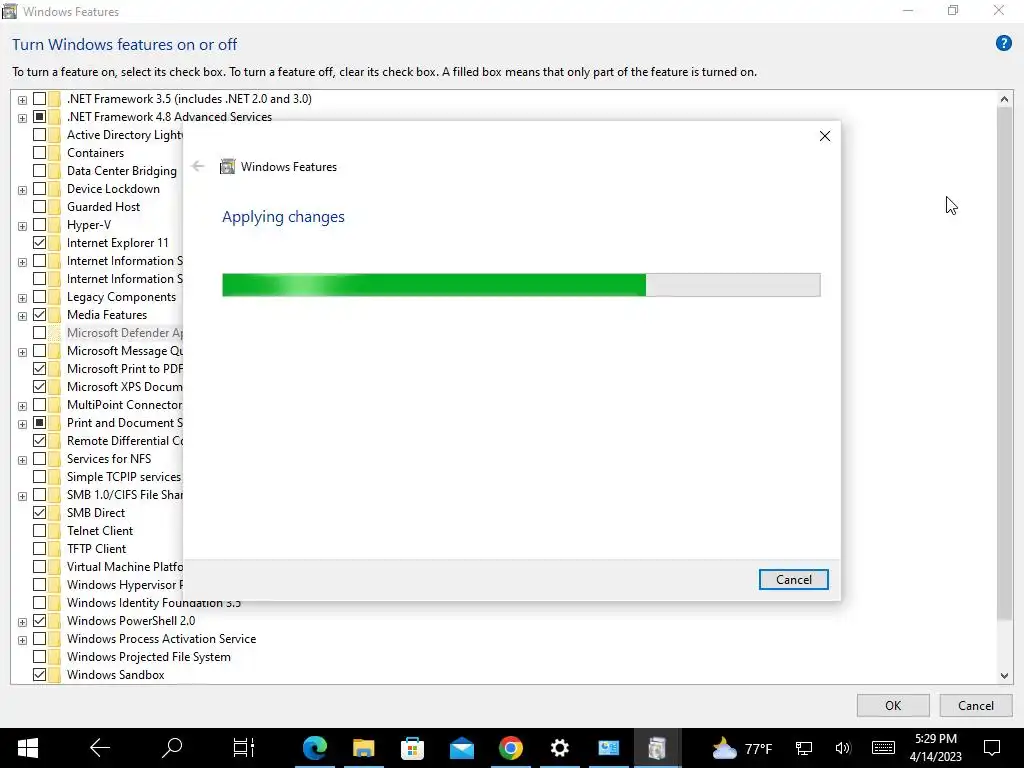The height and width of the screenshot is (768, 1024).
Task: Click Cancel in Applying changes dialog
Action: [x=793, y=579]
